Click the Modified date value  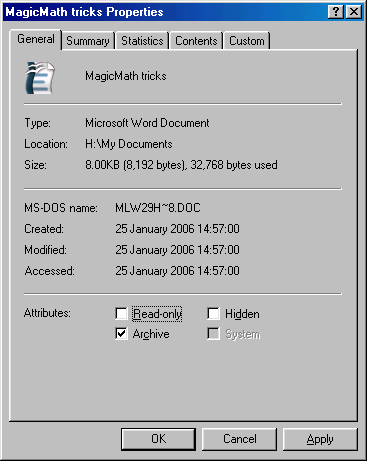pos(177,250)
